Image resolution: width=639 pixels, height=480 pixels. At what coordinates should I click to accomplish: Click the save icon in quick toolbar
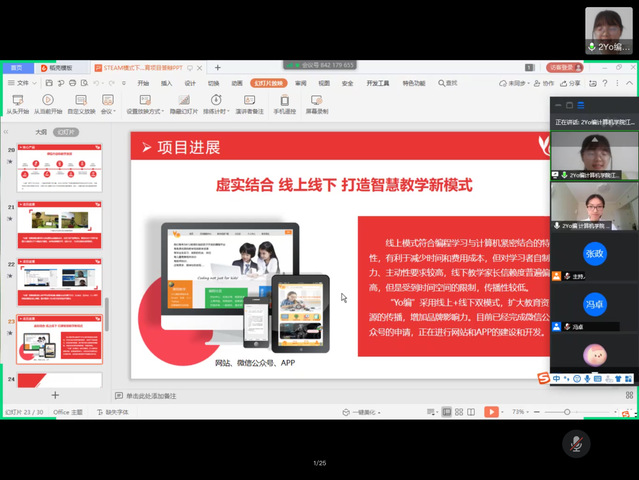coord(48,83)
